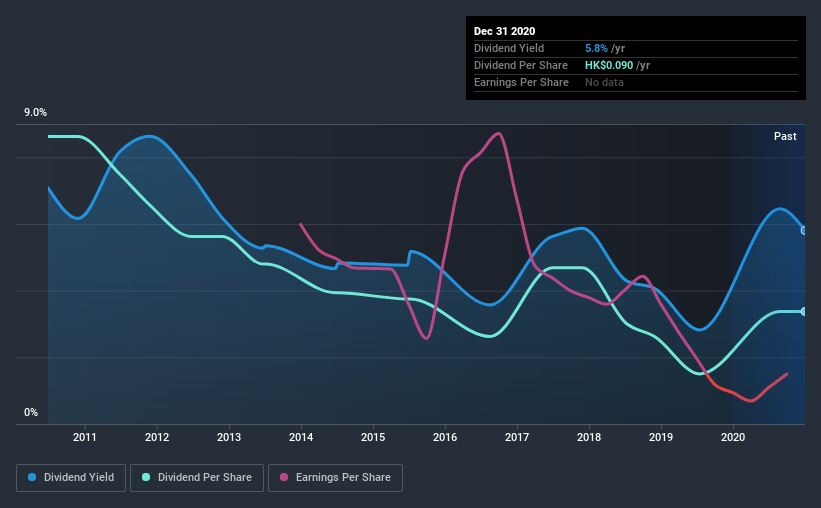
Task: Click the 5.8% dividend yield value
Action: (x=596, y=48)
